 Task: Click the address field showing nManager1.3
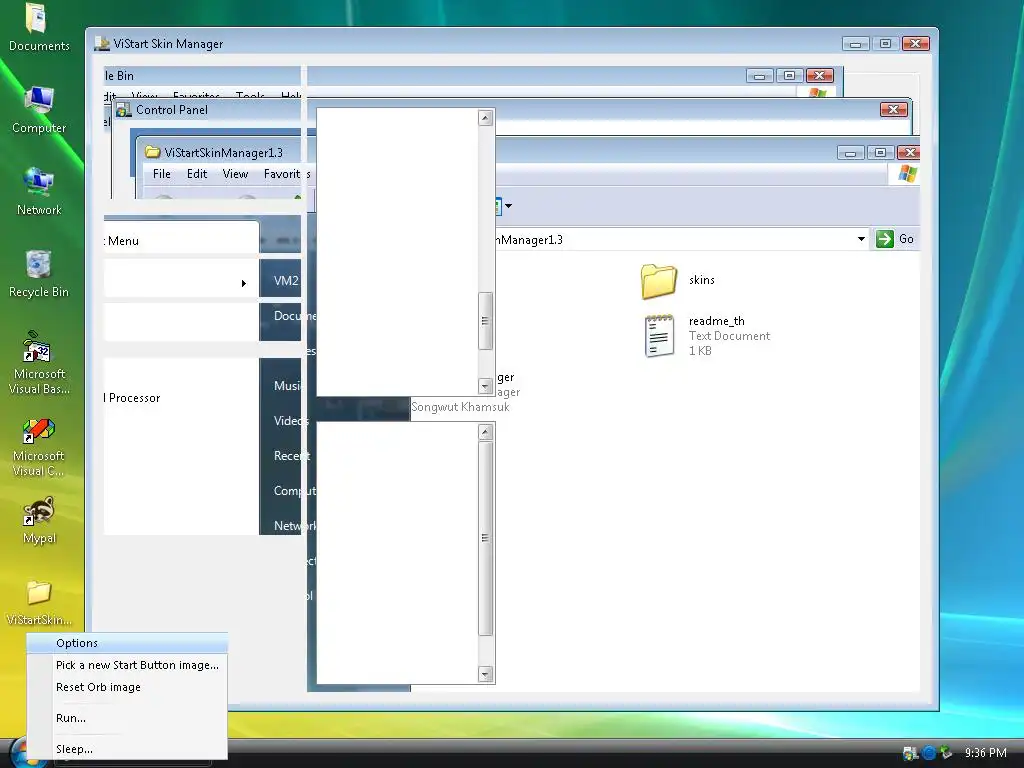(675, 239)
